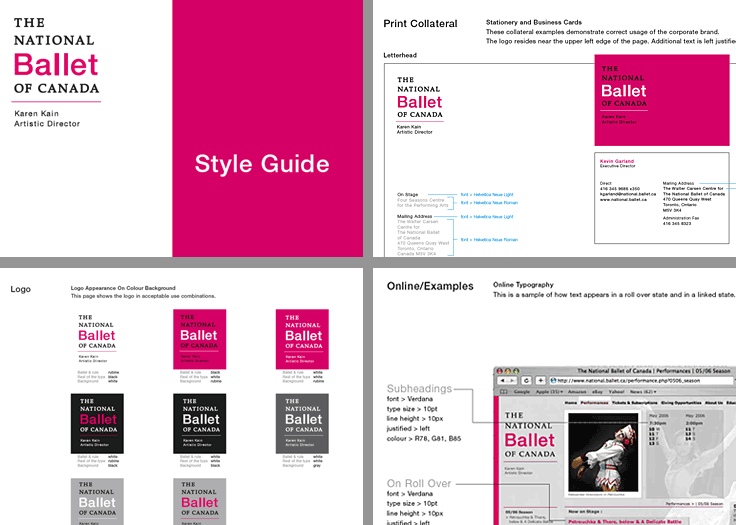Select the Home tab on ballet website

570,403
